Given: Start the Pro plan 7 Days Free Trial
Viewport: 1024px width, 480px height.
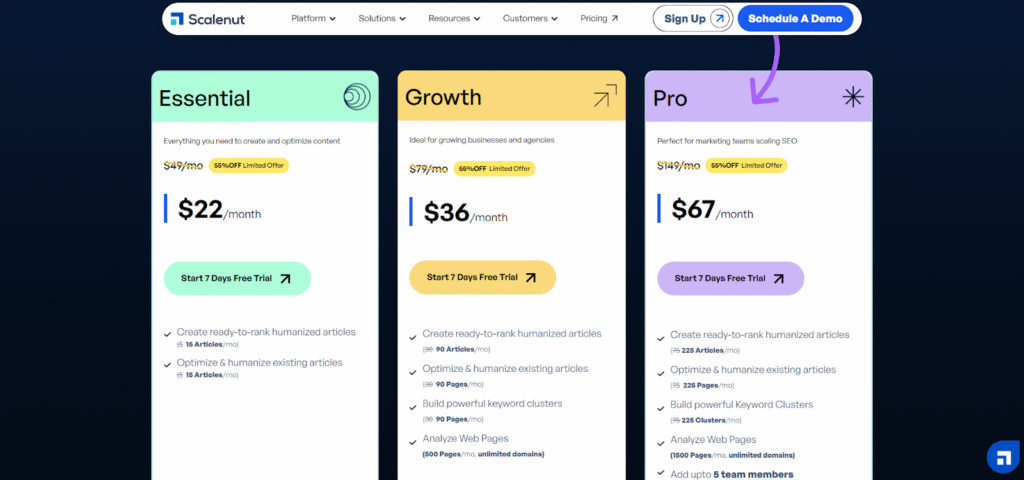Looking at the screenshot, I should pos(730,278).
